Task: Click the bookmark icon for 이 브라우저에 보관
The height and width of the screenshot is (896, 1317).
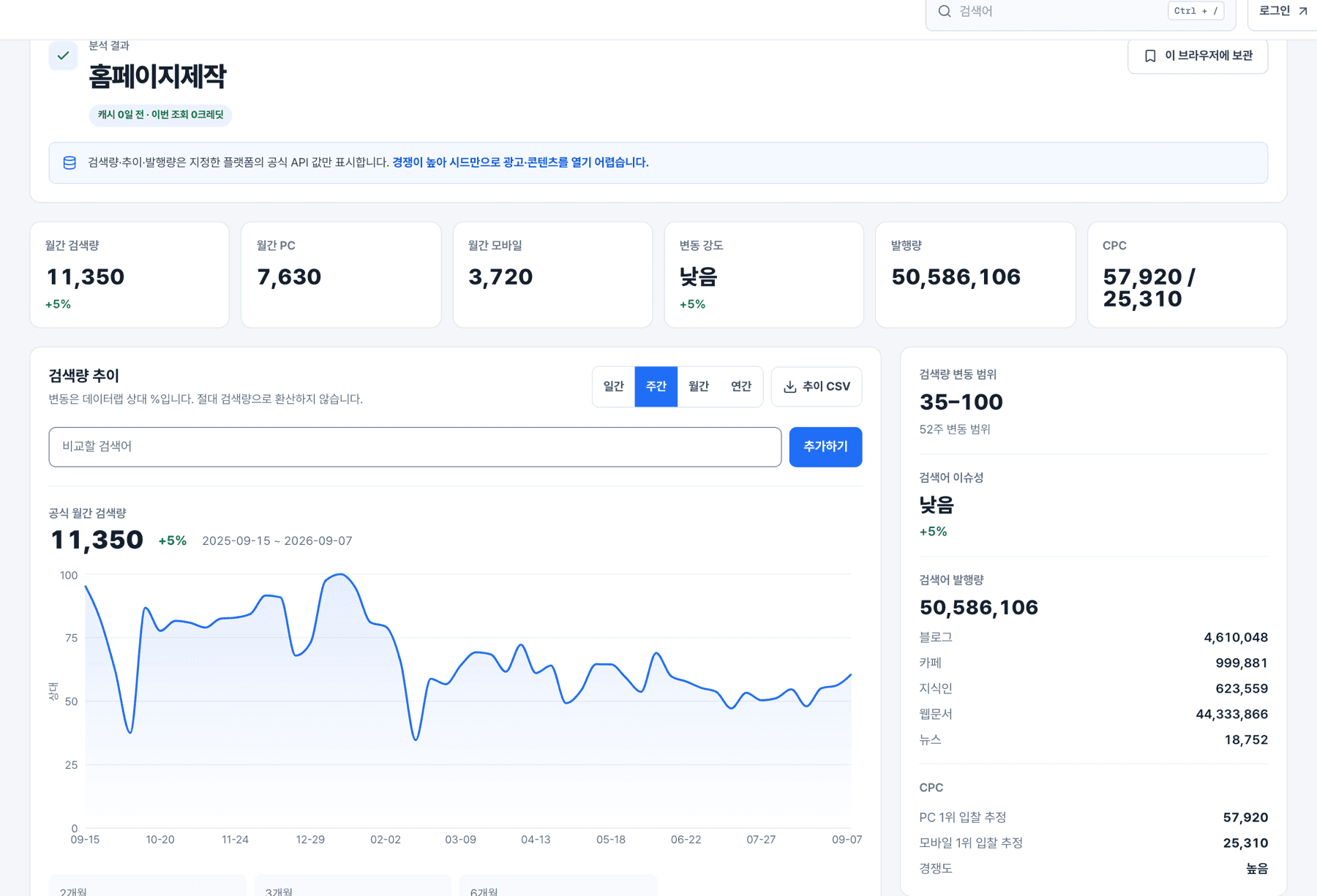Action: tap(1150, 56)
